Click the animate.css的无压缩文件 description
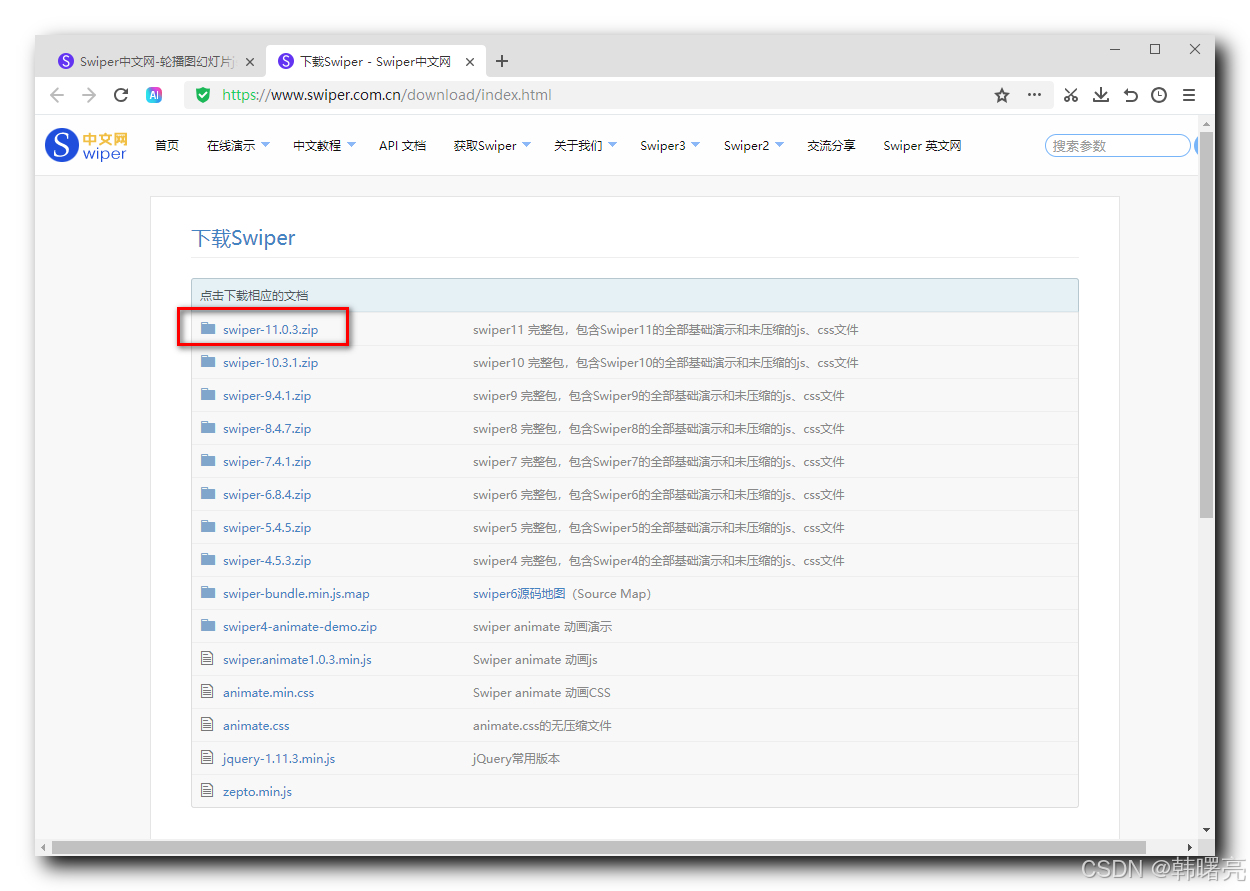 (x=542, y=725)
